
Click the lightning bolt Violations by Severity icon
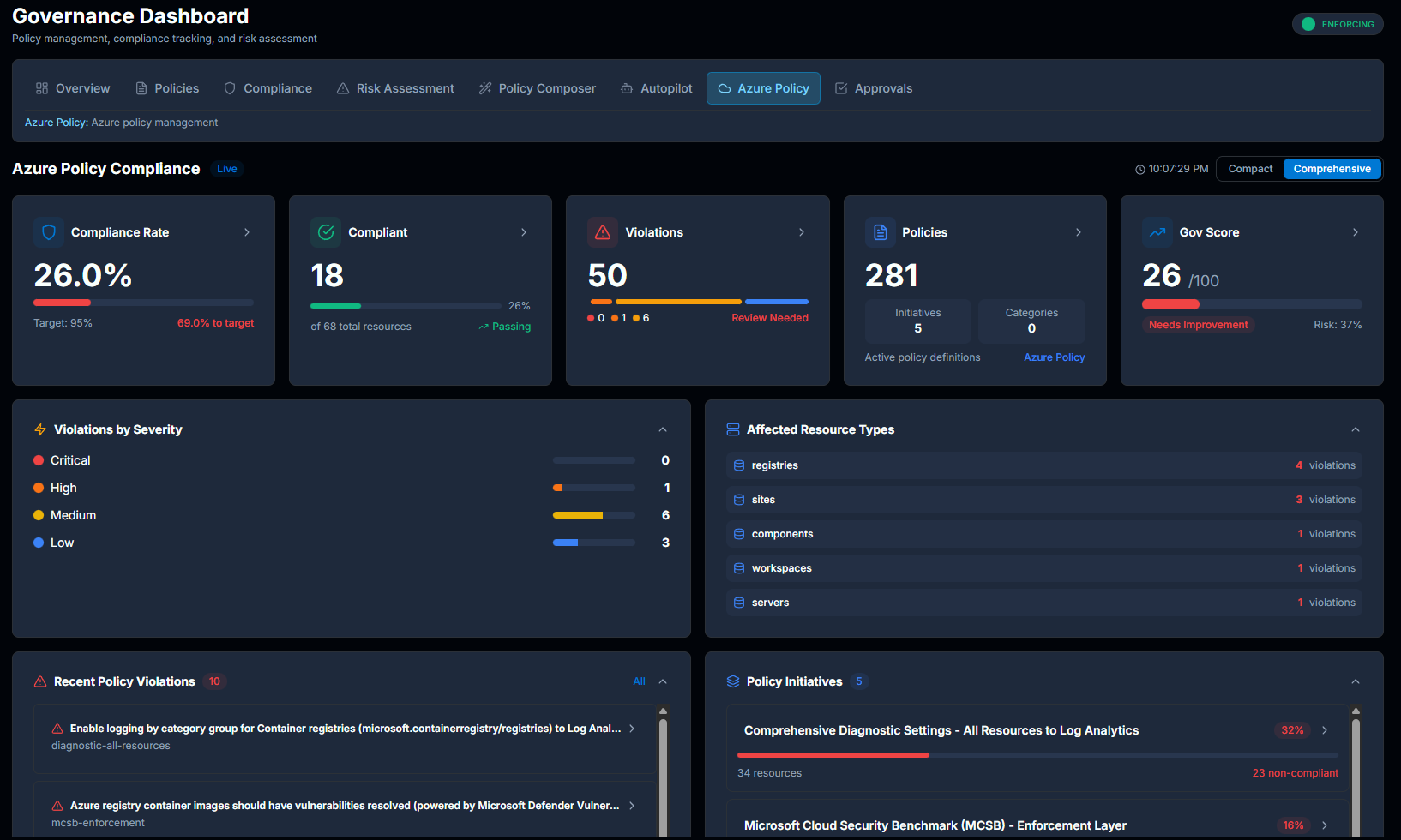pos(40,429)
